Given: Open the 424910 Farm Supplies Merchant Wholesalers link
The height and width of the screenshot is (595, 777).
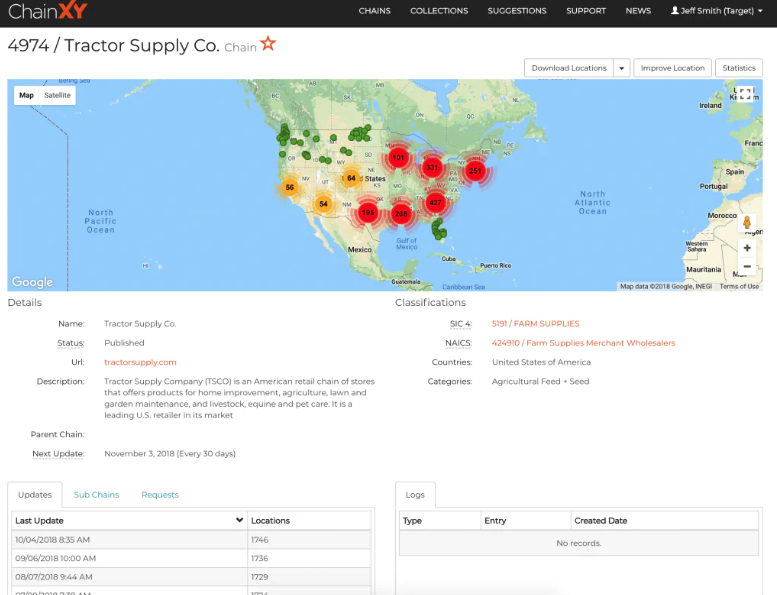Looking at the screenshot, I should pyautogui.click(x=583, y=343).
